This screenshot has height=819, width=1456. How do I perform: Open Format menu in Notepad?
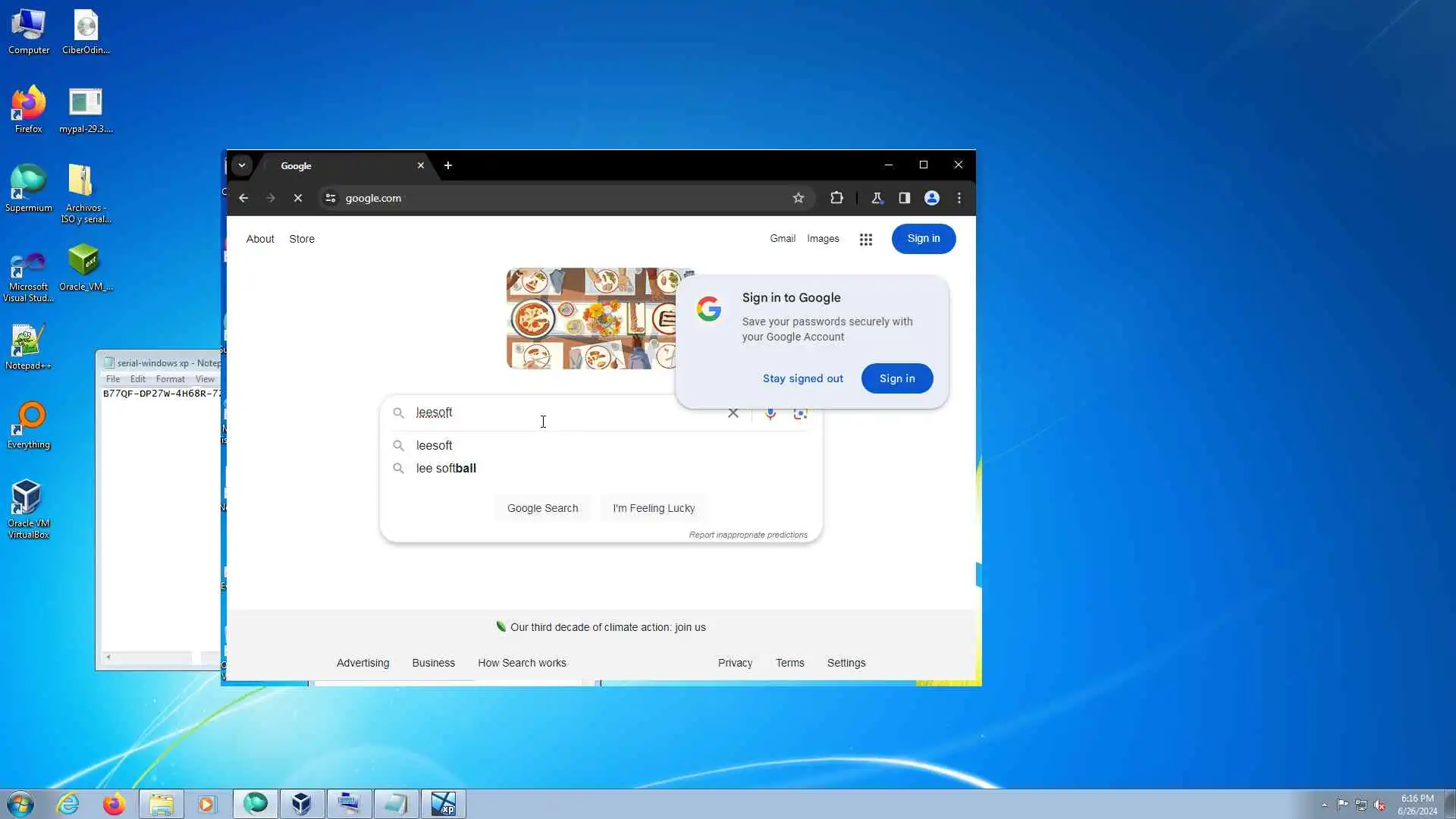170,379
